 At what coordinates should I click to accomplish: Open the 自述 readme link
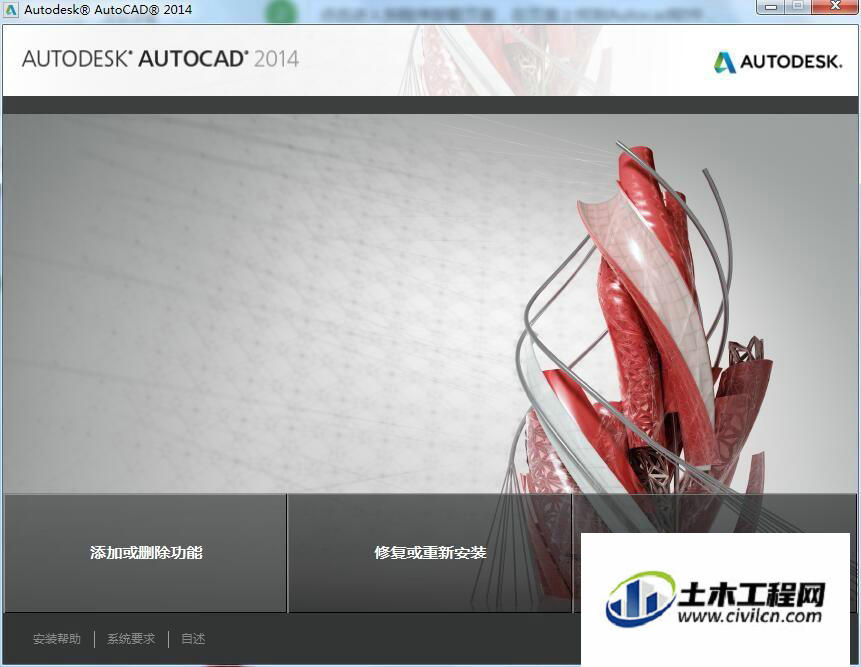pos(193,639)
